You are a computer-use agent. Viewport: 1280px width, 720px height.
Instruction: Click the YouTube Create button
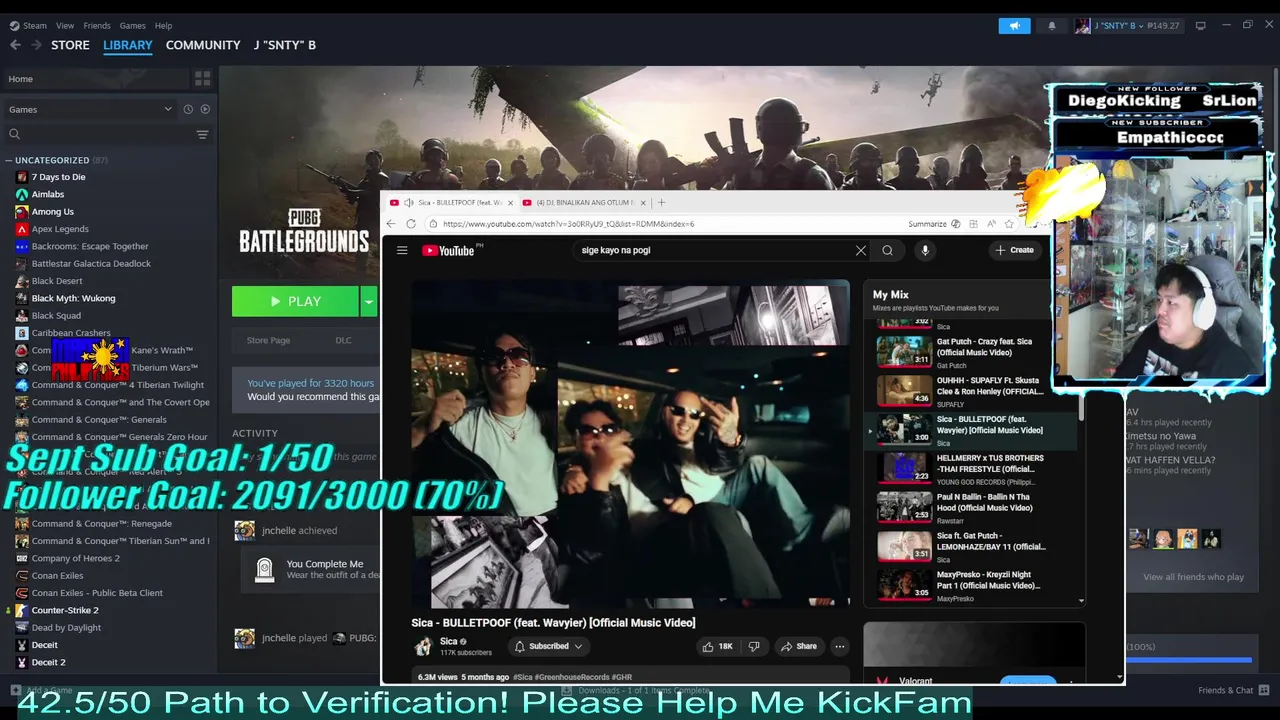(x=1014, y=250)
